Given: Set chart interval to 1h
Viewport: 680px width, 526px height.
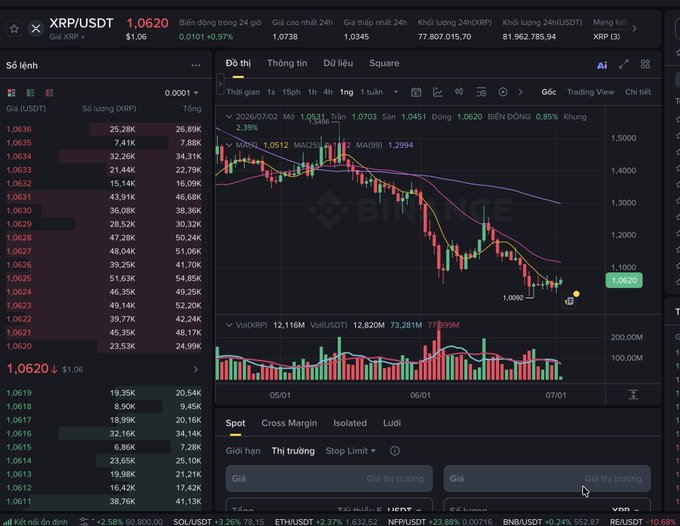Looking at the screenshot, I should pos(312,92).
